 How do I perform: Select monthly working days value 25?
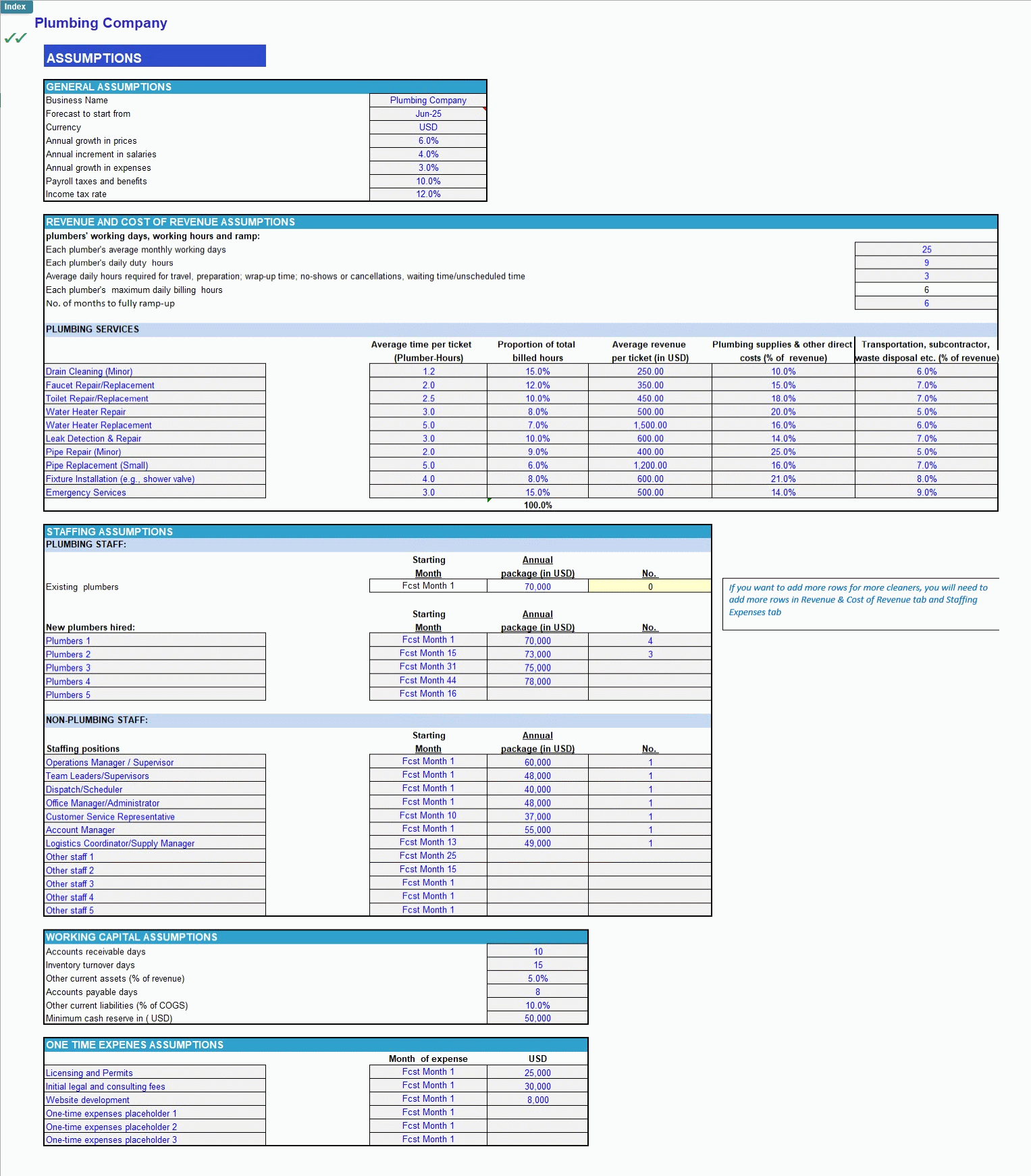(x=926, y=249)
